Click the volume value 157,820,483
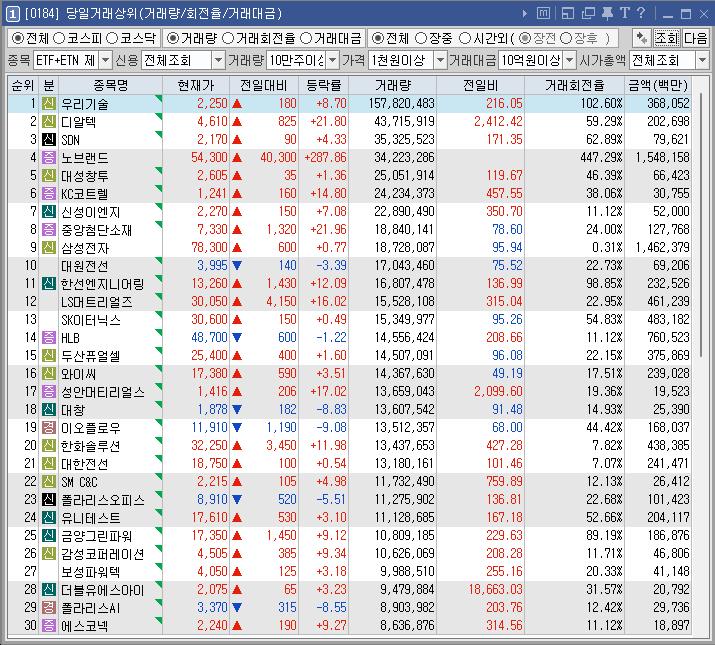 point(401,104)
